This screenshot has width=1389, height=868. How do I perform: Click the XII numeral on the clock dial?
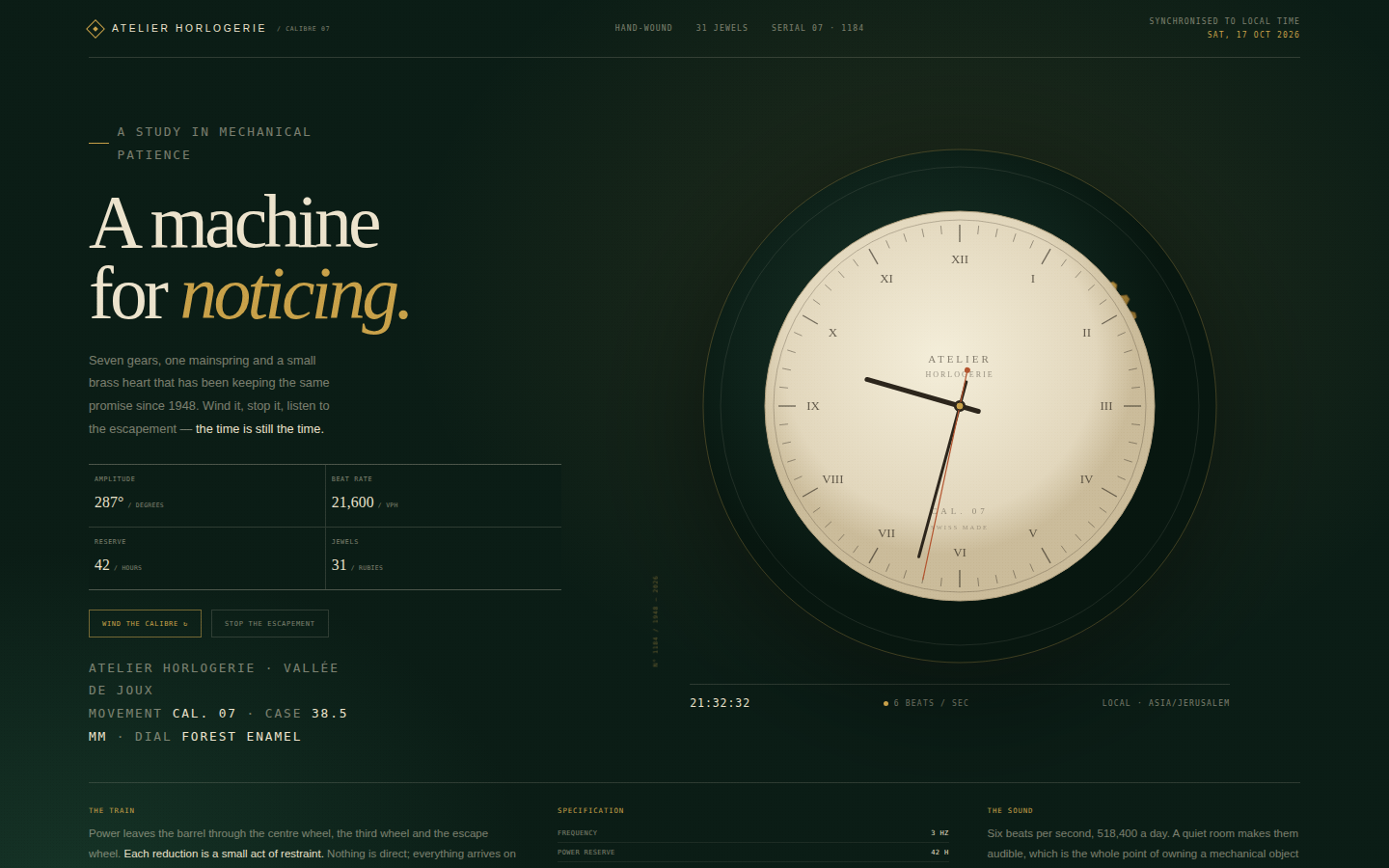tap(960, 259)
